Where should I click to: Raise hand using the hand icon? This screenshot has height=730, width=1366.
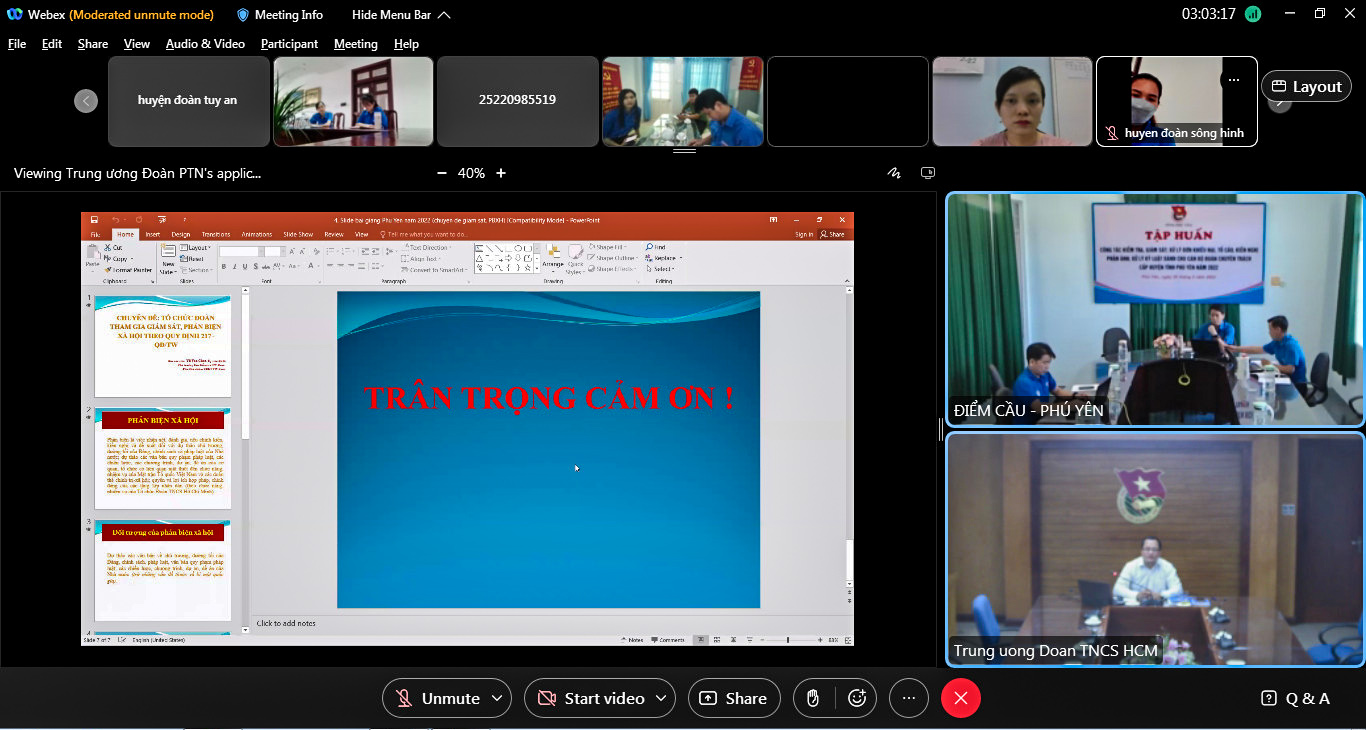pos(814,698)
